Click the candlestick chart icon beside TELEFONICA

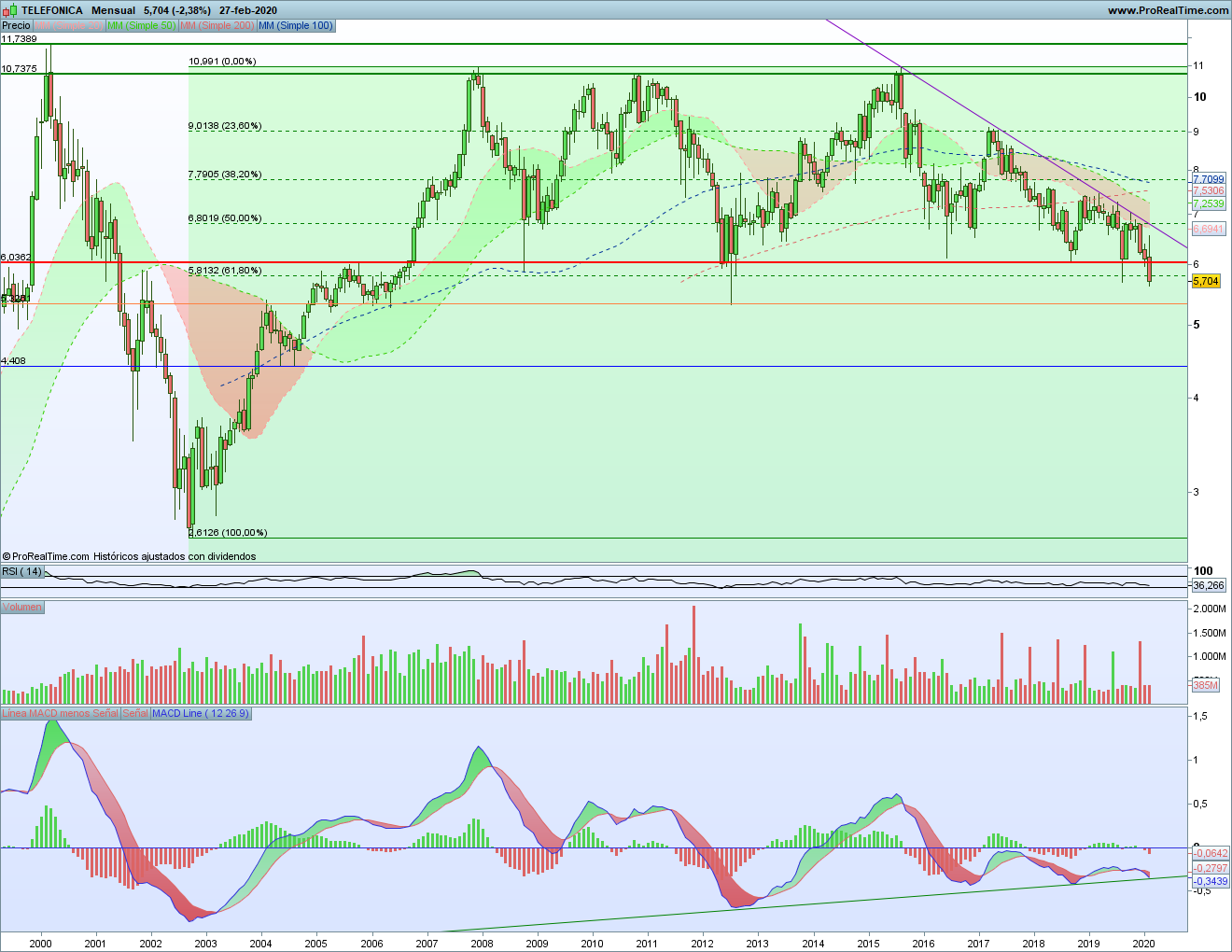point(8,10)
